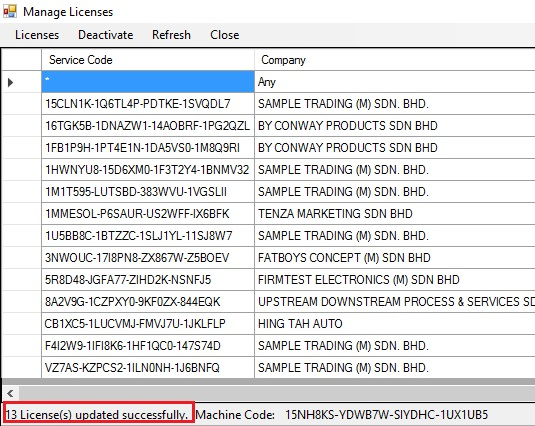
Task: Click the horizontal scrollbar track
Action: click(x=277, y=393)
